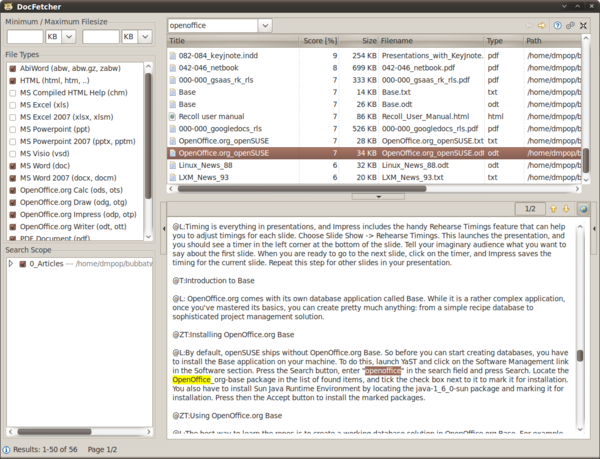
Task: Click search box containing openoffice
Action: (213, 26)
